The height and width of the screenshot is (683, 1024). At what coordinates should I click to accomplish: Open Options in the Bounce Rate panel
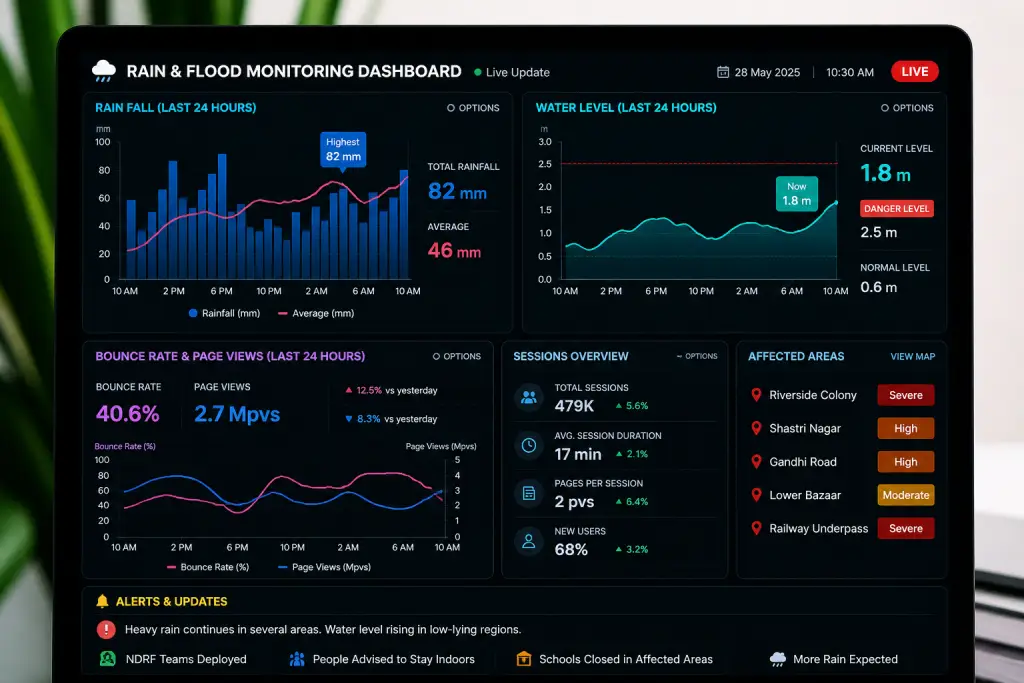456,357
